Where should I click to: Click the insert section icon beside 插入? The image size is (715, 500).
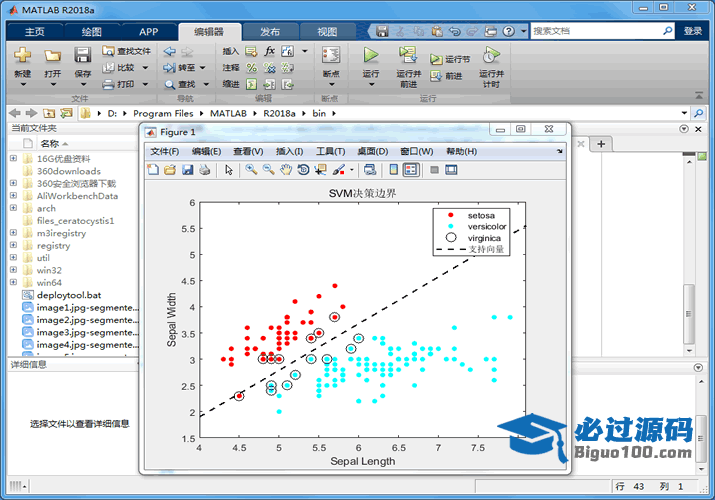coord(251,51)
